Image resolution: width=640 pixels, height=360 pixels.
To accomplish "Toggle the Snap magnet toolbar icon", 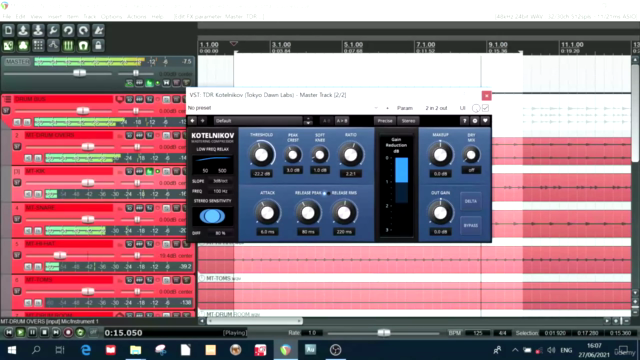I will 83,45.
